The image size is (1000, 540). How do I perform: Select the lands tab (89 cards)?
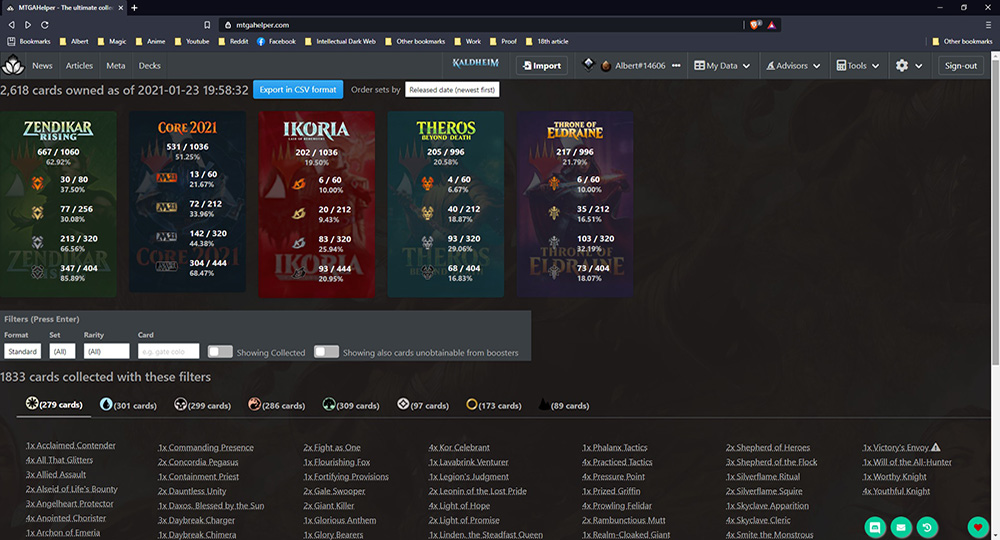564,405
